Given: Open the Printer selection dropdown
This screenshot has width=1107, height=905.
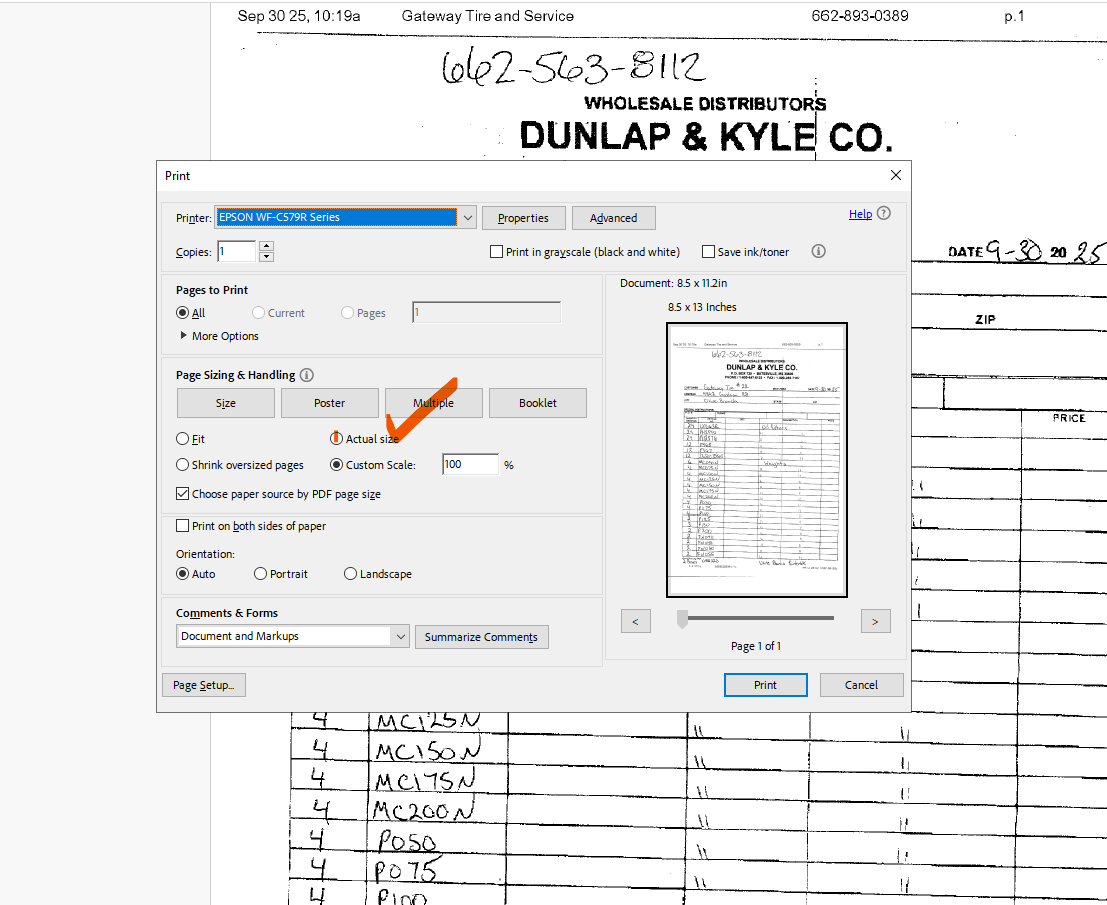Looking at the screenshot, I should click(x=346, y=217).
